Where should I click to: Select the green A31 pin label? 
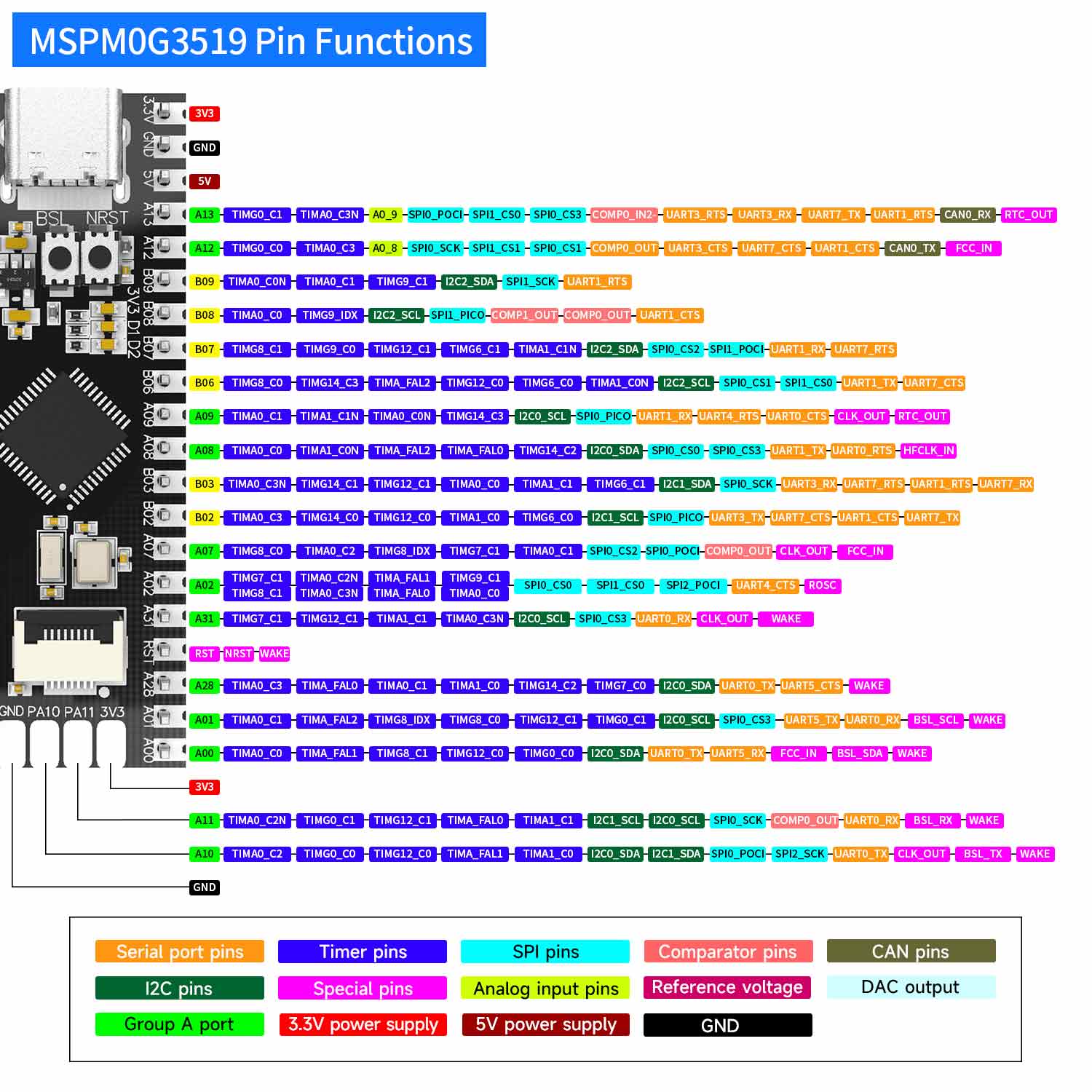205,619
